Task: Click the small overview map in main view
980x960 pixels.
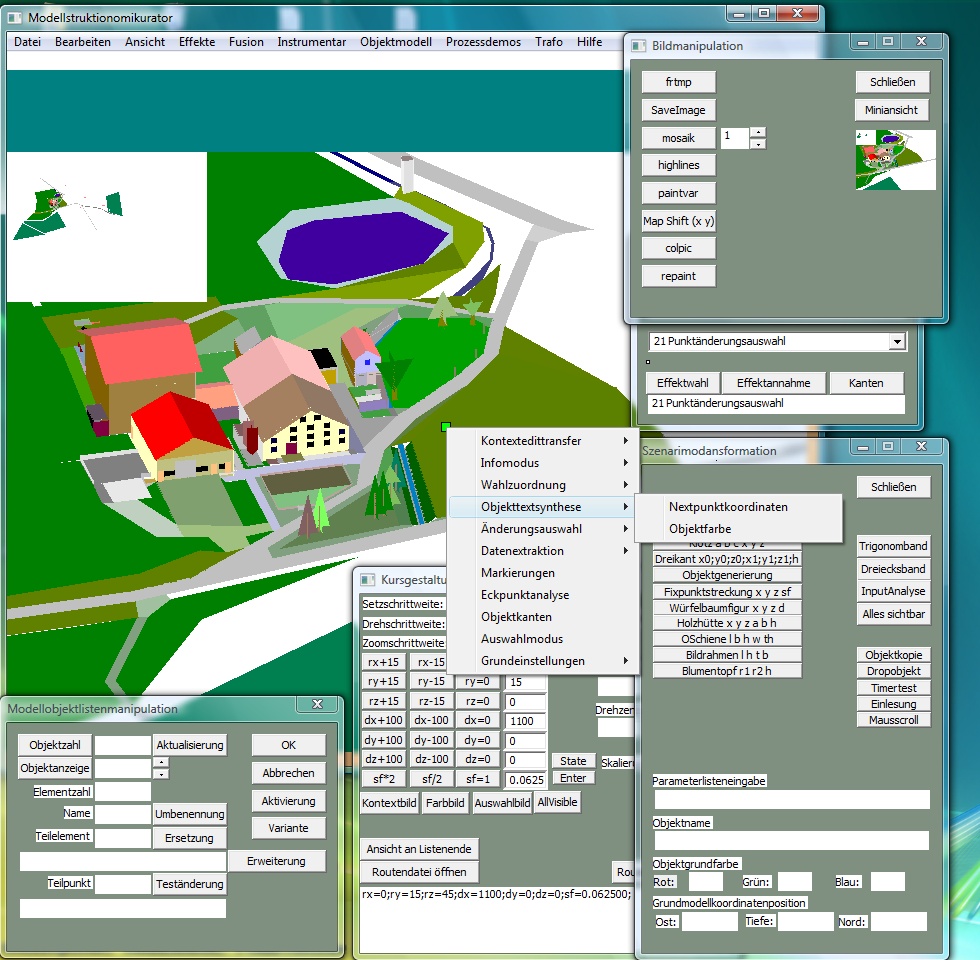Action: coord(107,227)
